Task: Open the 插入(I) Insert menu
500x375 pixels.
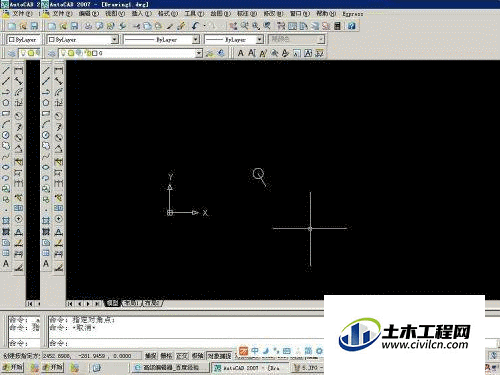Action: click(x=141, y=14)
